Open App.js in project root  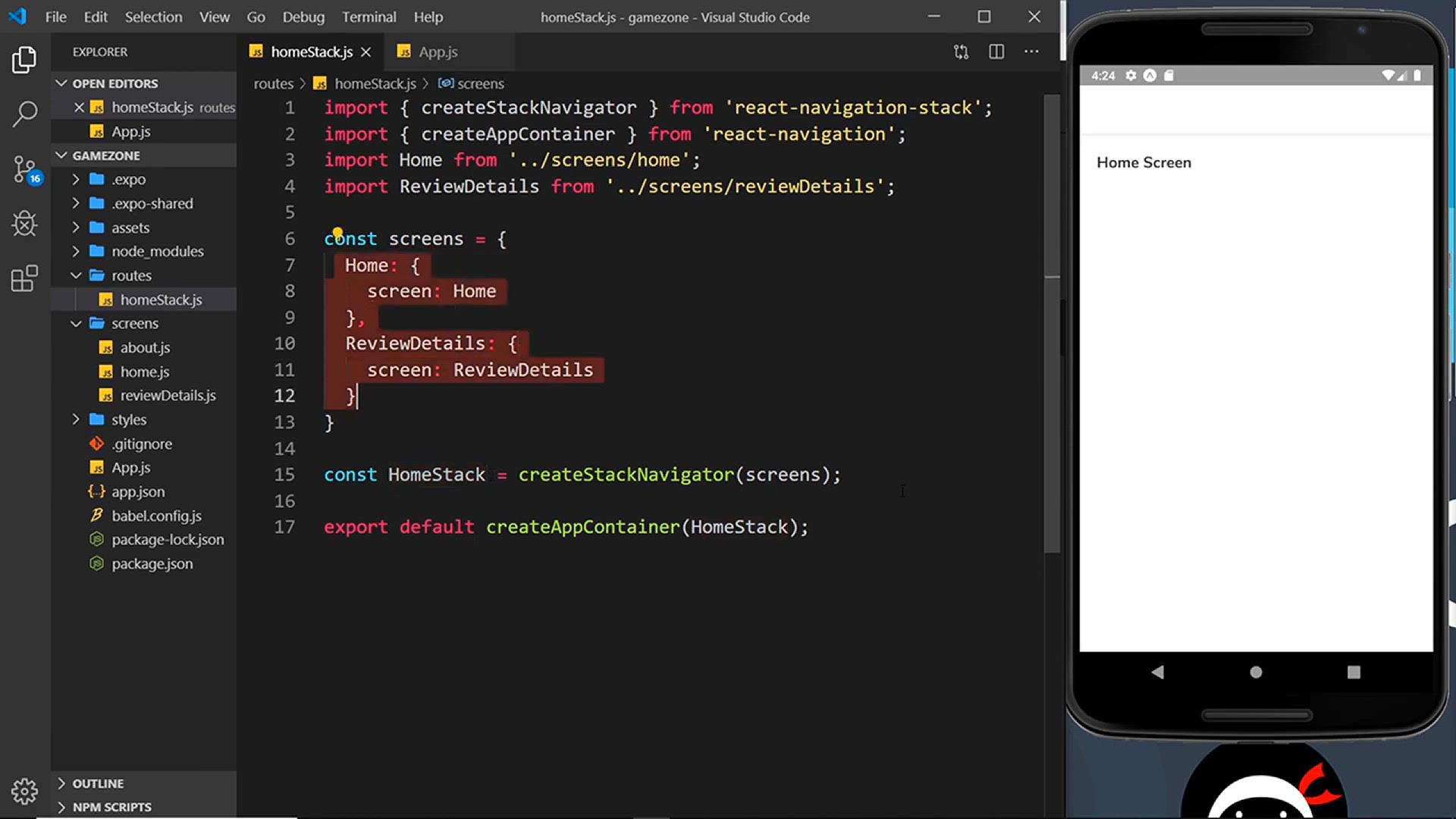tap(144, 468)
